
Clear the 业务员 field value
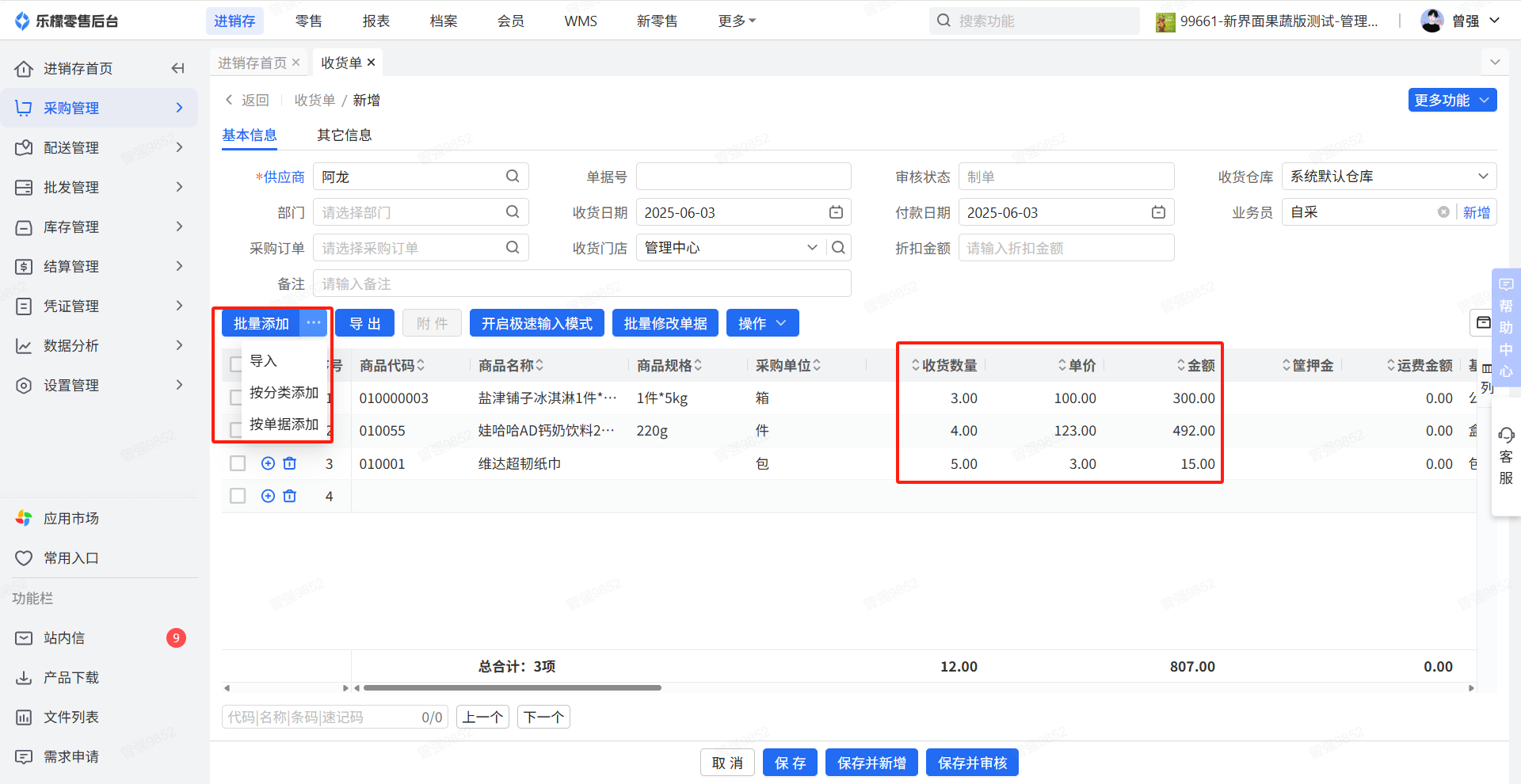point(1443,211)
